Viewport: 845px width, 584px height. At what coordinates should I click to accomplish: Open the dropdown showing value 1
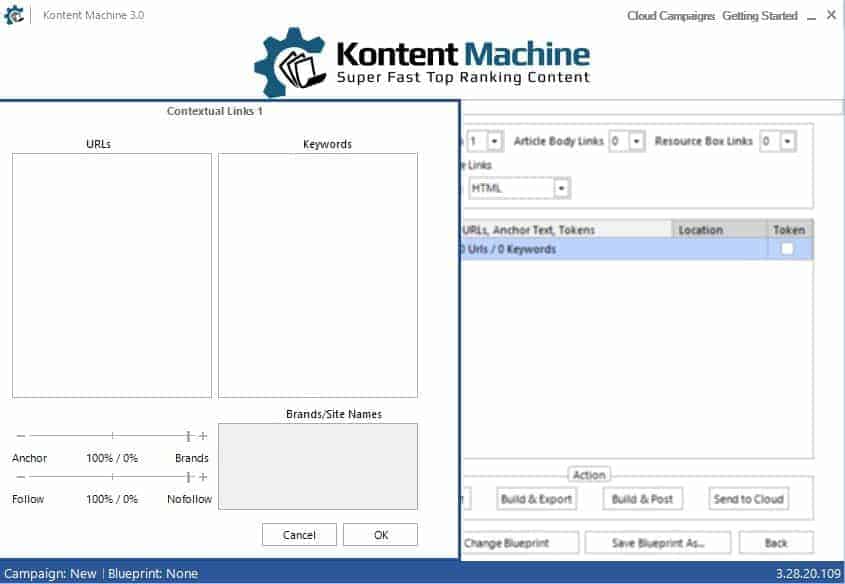tap(494, 141)
